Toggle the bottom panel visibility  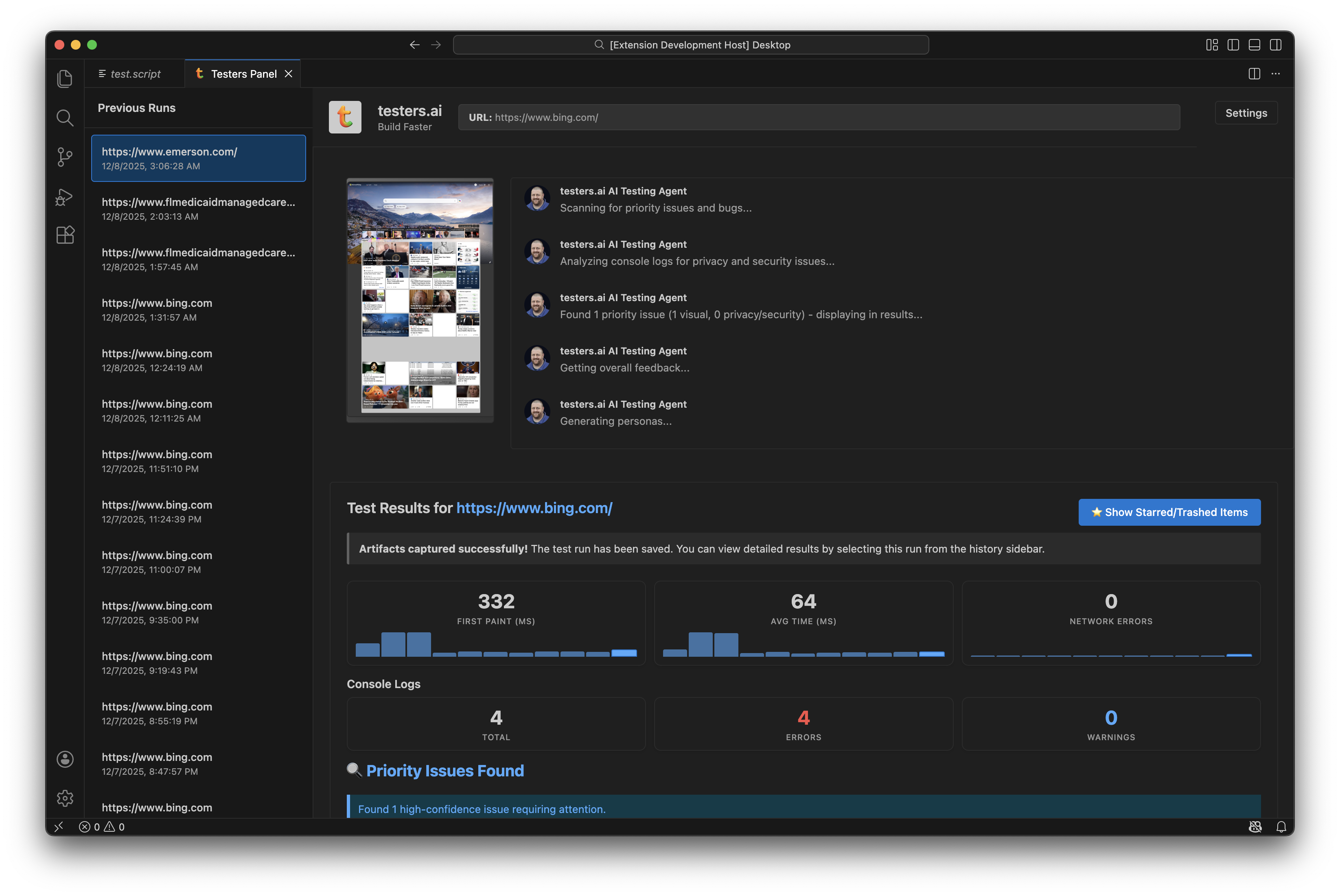click(1254, 45)
